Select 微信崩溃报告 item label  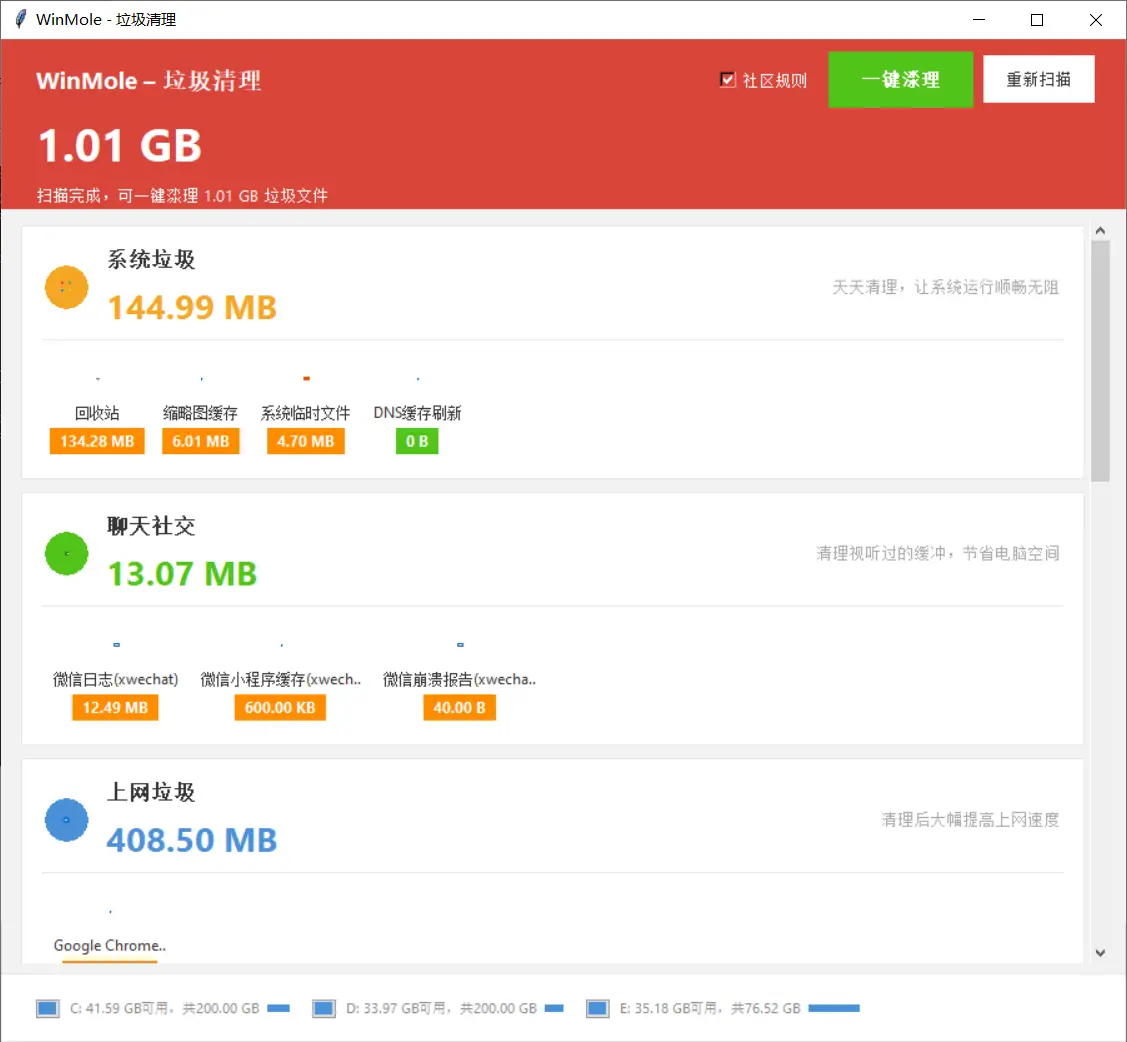459,679
